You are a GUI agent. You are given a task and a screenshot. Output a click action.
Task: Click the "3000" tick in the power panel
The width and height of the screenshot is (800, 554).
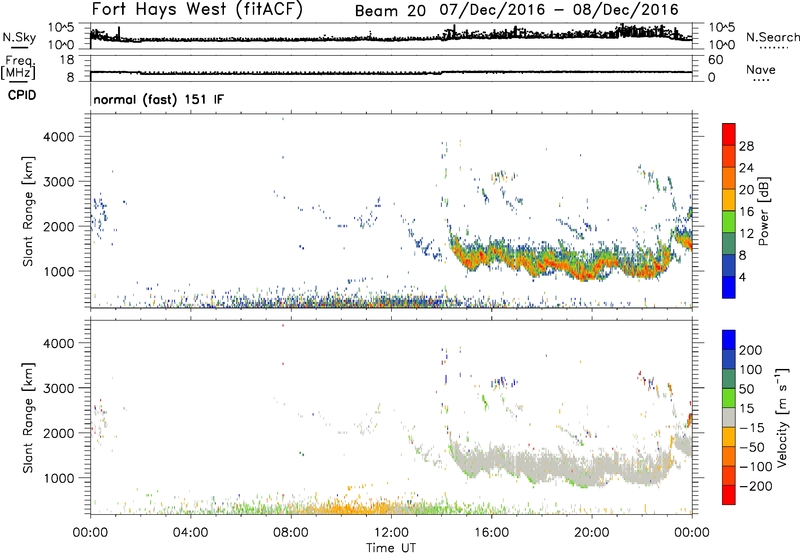59,182
